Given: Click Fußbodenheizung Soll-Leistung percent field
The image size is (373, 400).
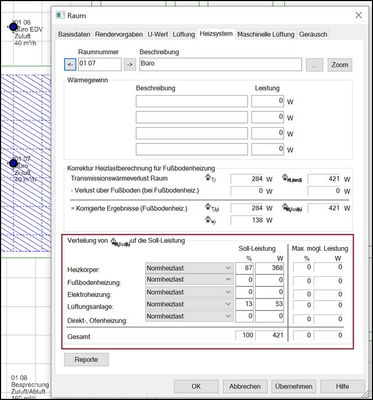Looking at the screenshot, I should 244,280.
